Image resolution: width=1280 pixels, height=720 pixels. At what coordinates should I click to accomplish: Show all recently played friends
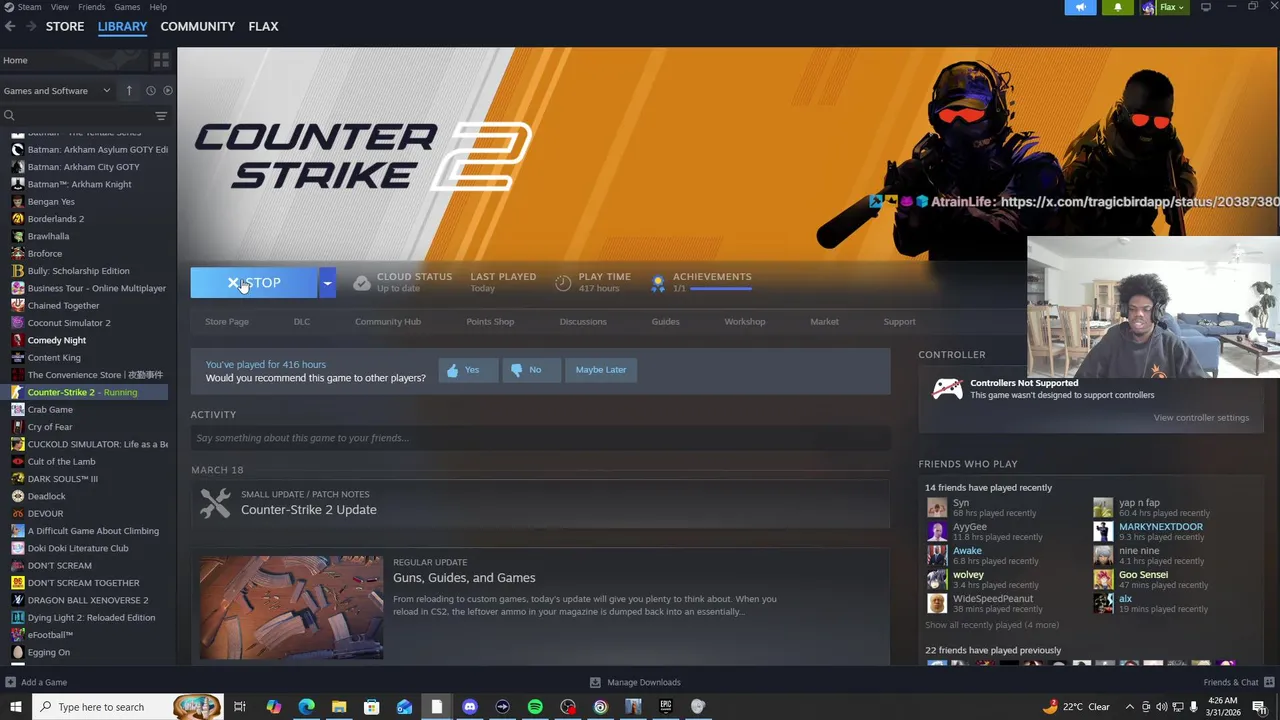click(991, 625)
